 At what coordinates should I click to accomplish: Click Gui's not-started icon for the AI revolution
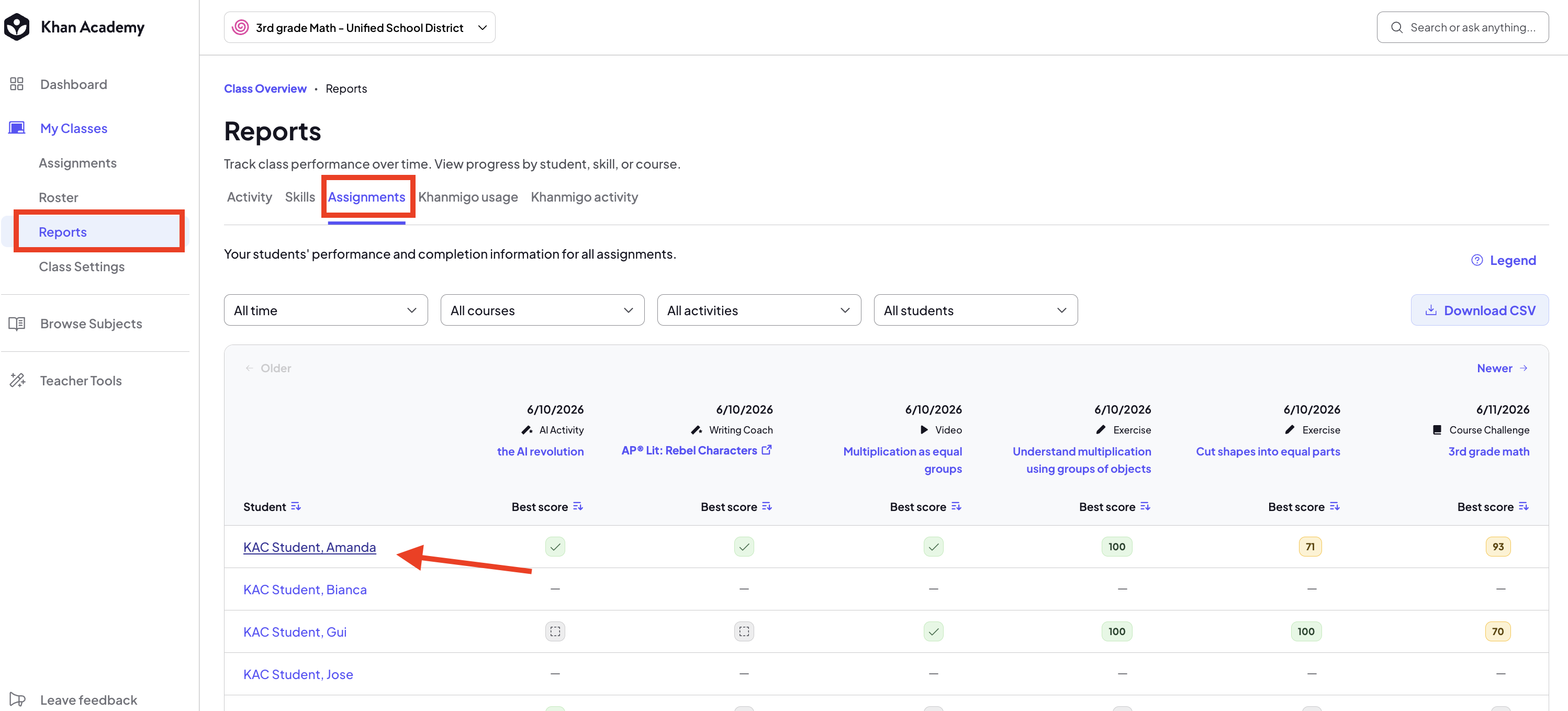tap(555, 631)
